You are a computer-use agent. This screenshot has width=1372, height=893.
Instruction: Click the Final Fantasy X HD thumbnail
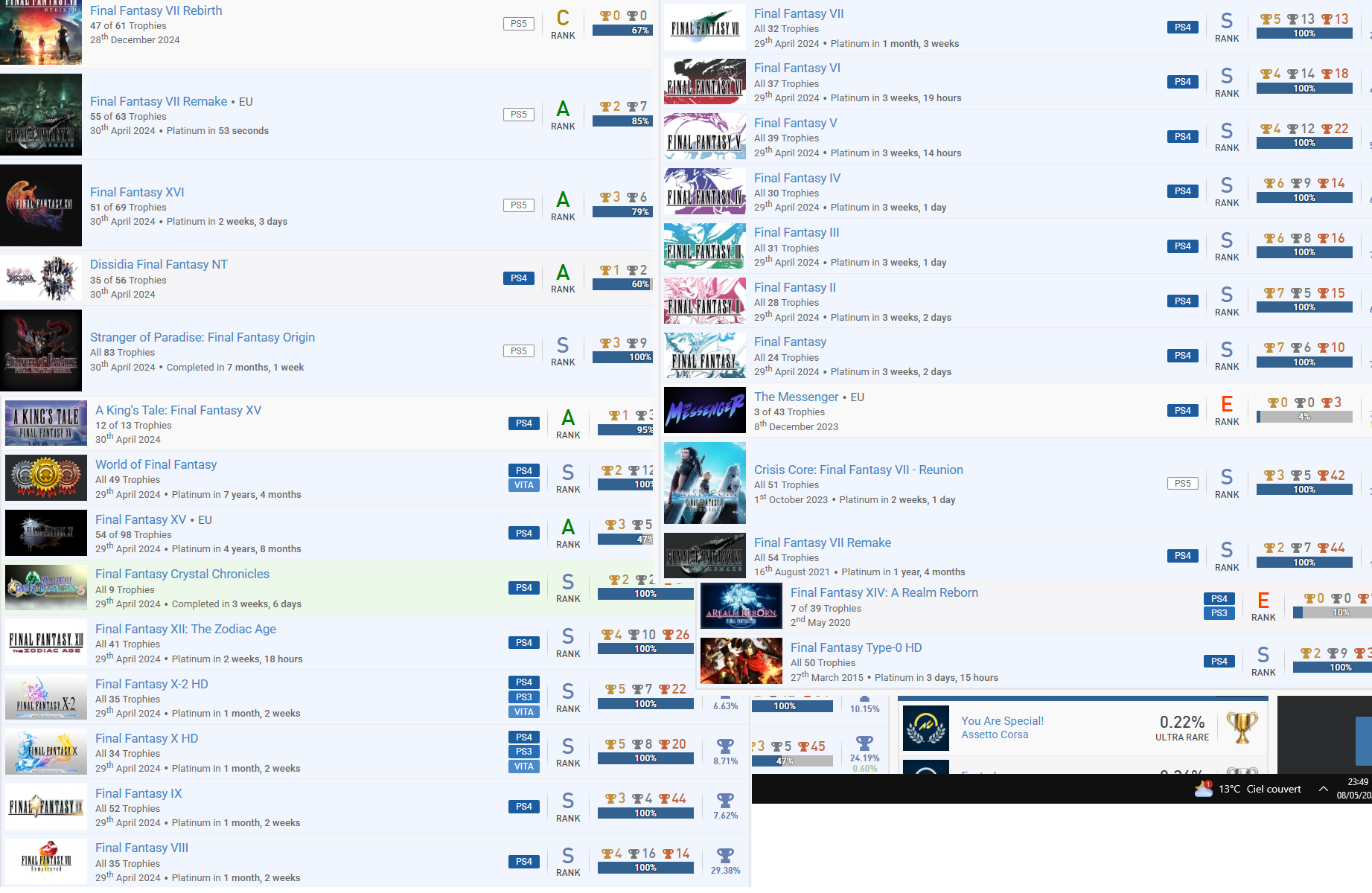(46, 752)
